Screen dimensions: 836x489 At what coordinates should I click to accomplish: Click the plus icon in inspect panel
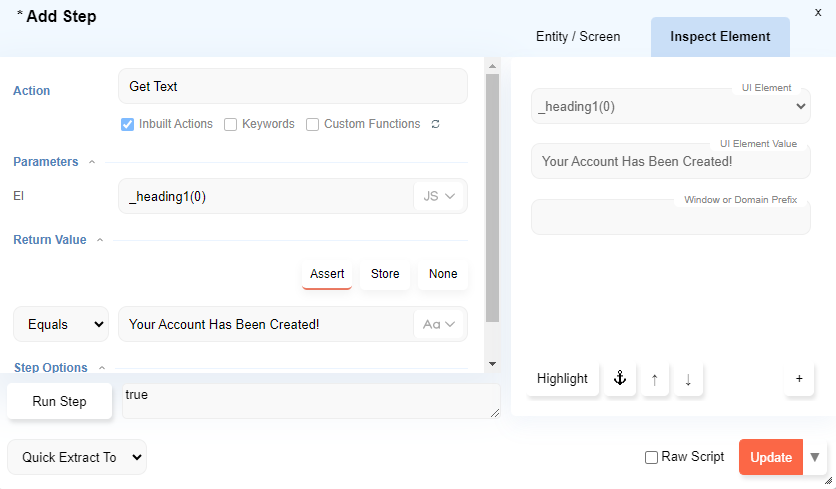(799, 379)
